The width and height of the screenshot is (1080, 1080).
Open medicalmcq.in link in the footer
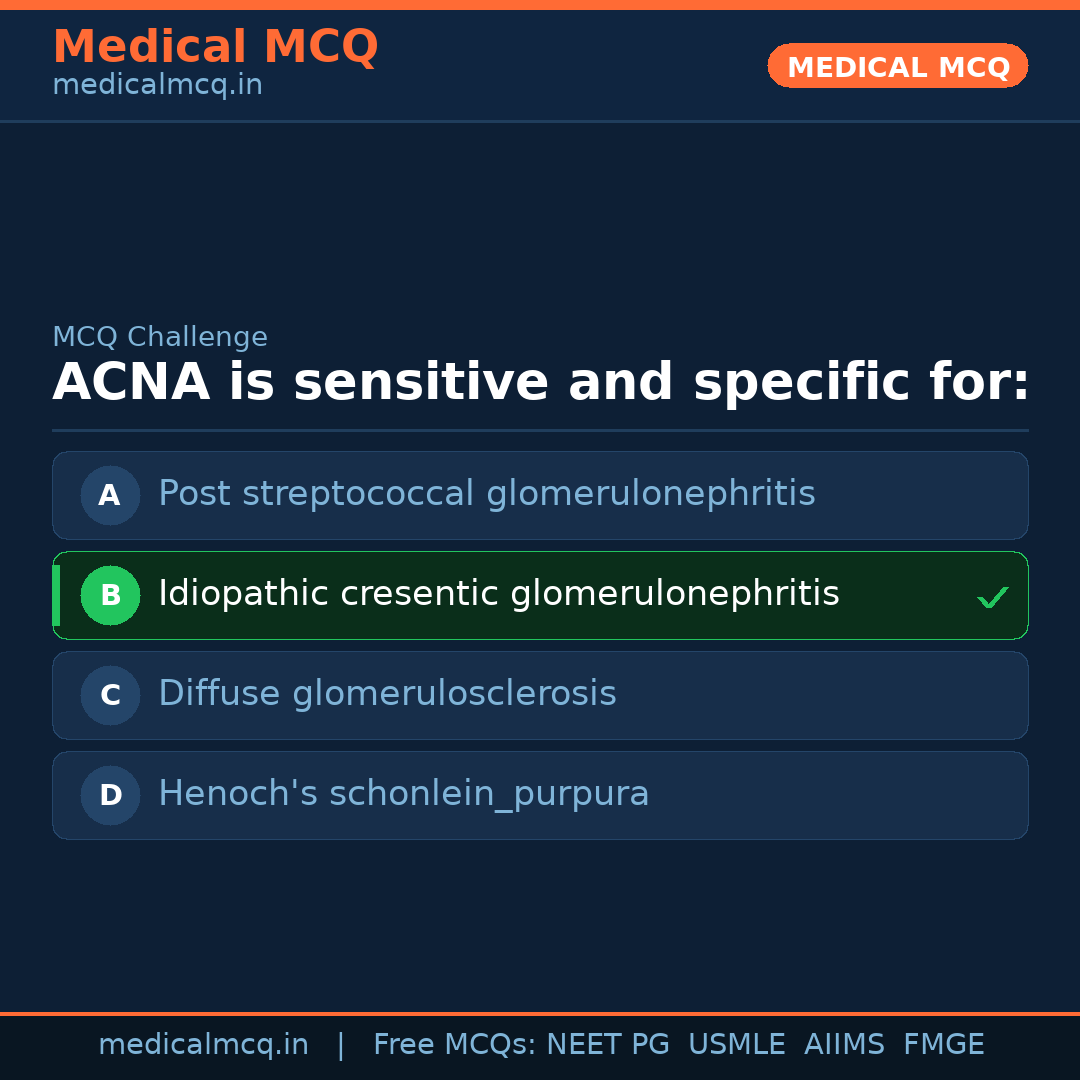point(203,1045)
